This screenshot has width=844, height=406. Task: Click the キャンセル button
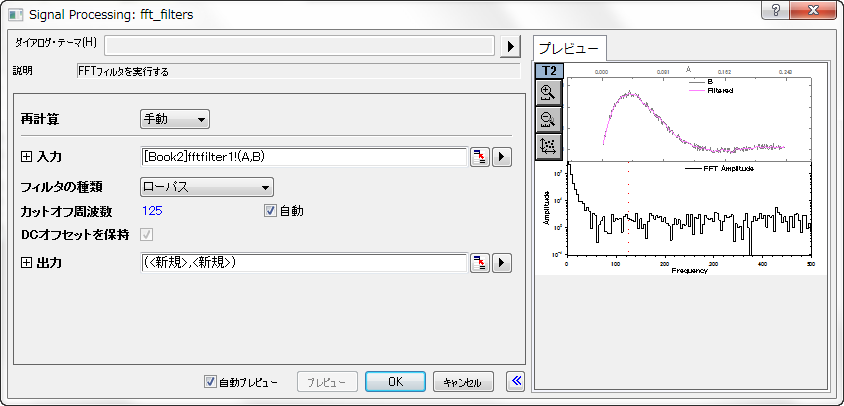pos(462,382)
